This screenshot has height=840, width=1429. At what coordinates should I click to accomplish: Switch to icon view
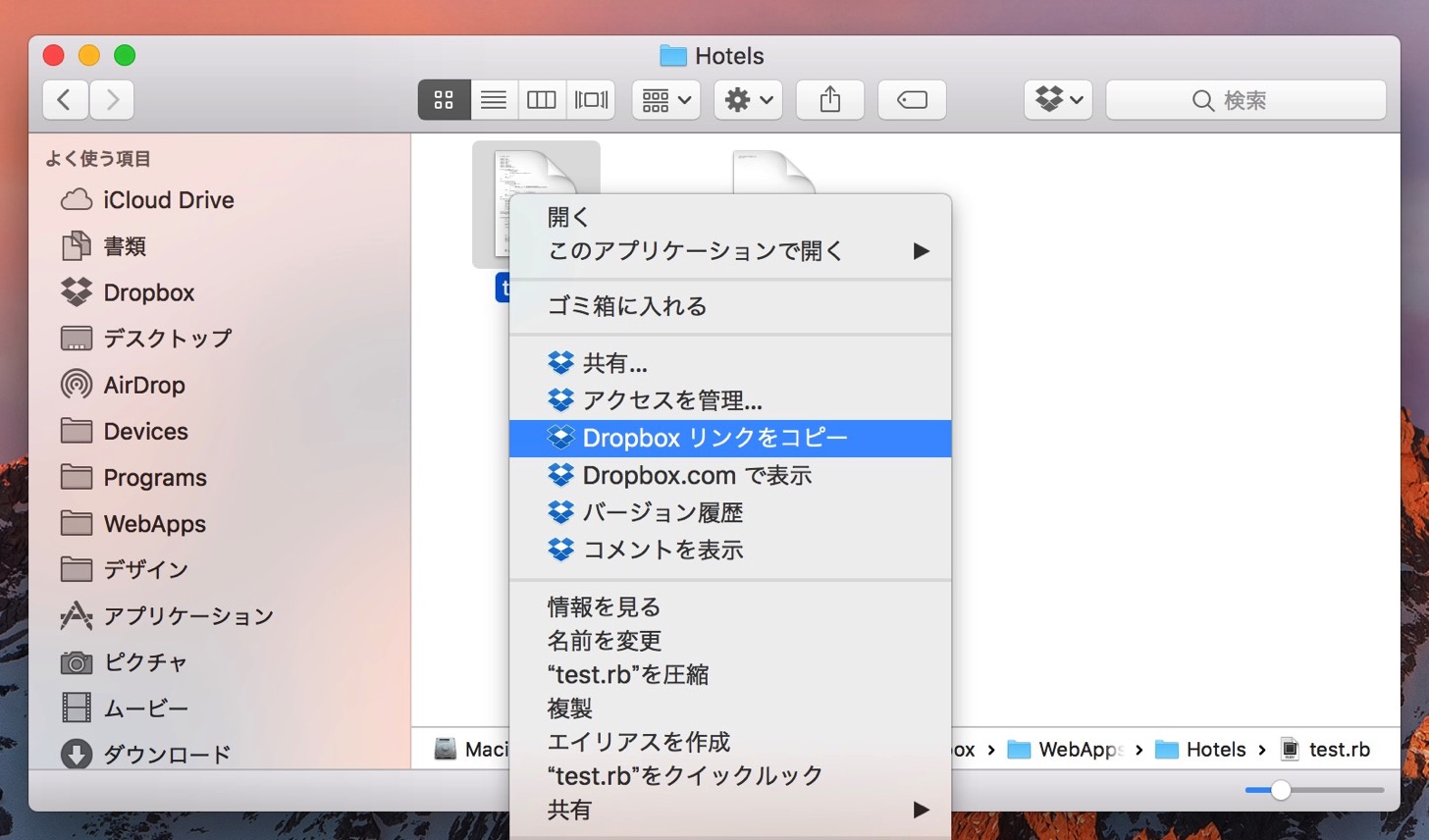point(444,99)
